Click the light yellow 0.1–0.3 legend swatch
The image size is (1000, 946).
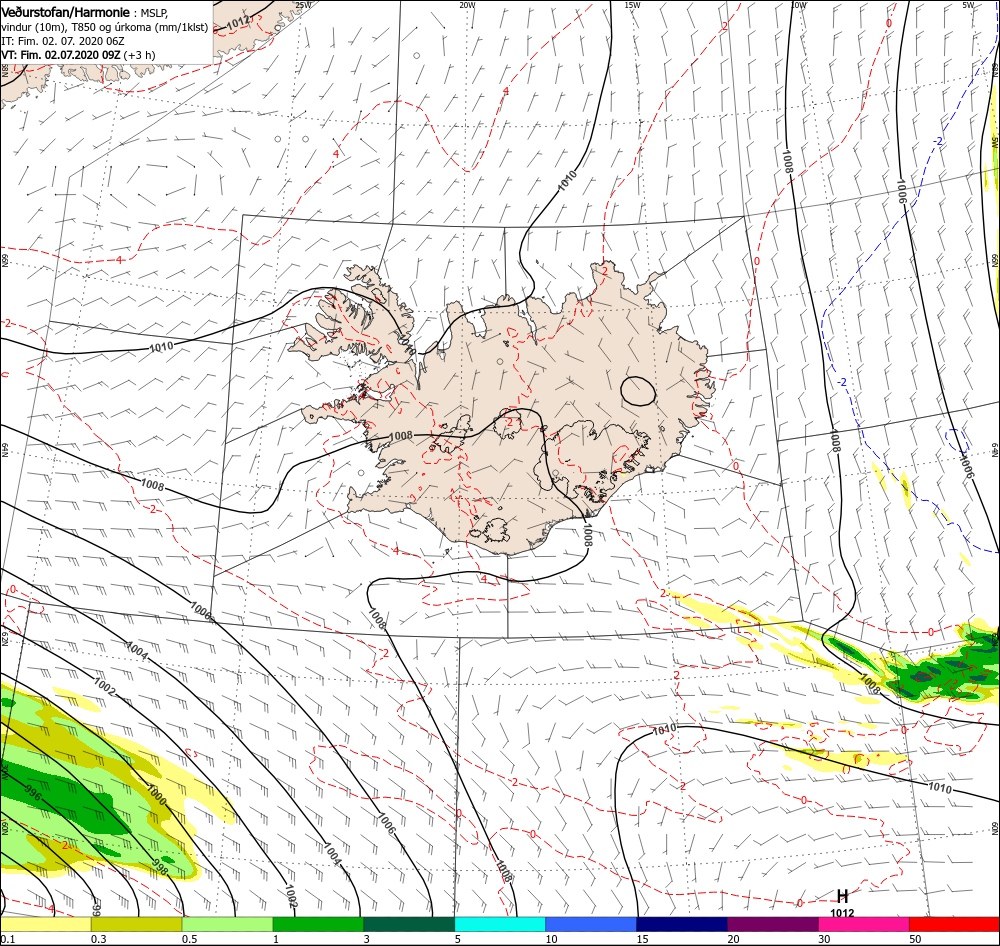45,924
